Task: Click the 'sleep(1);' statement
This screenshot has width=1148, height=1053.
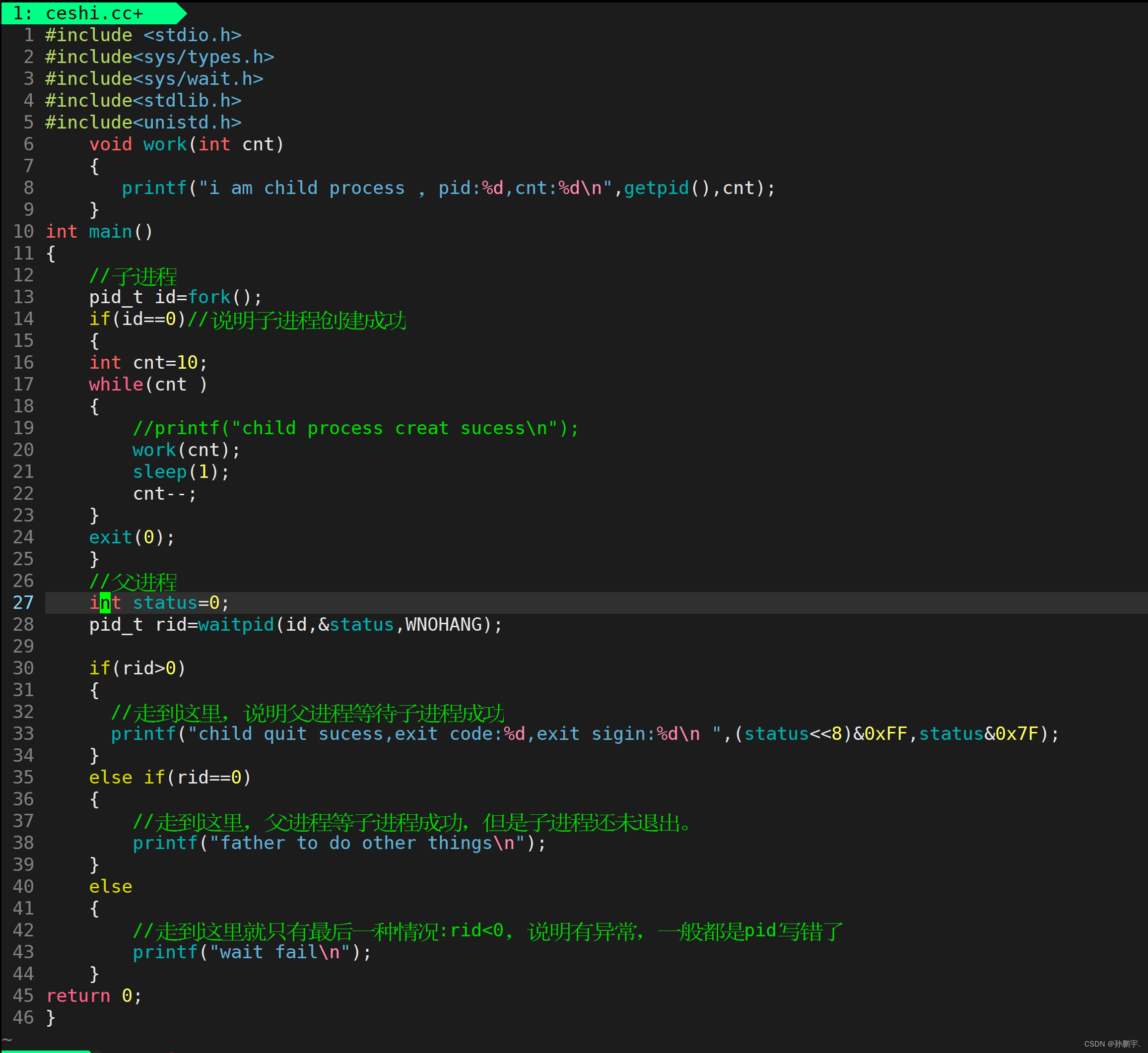Action: coord(180,472)
